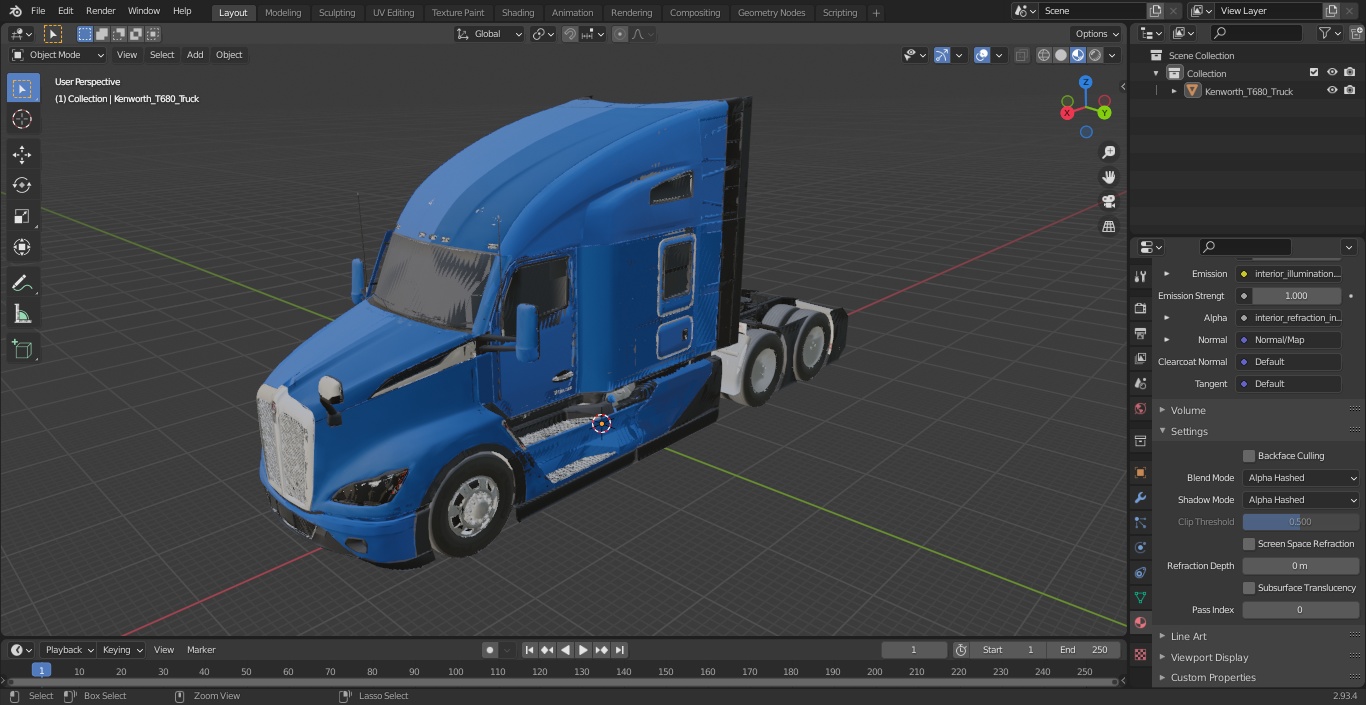Adjust the Emission Strength slider
The height and width of the screenshot is (705, 1366).
(1296, 296)
